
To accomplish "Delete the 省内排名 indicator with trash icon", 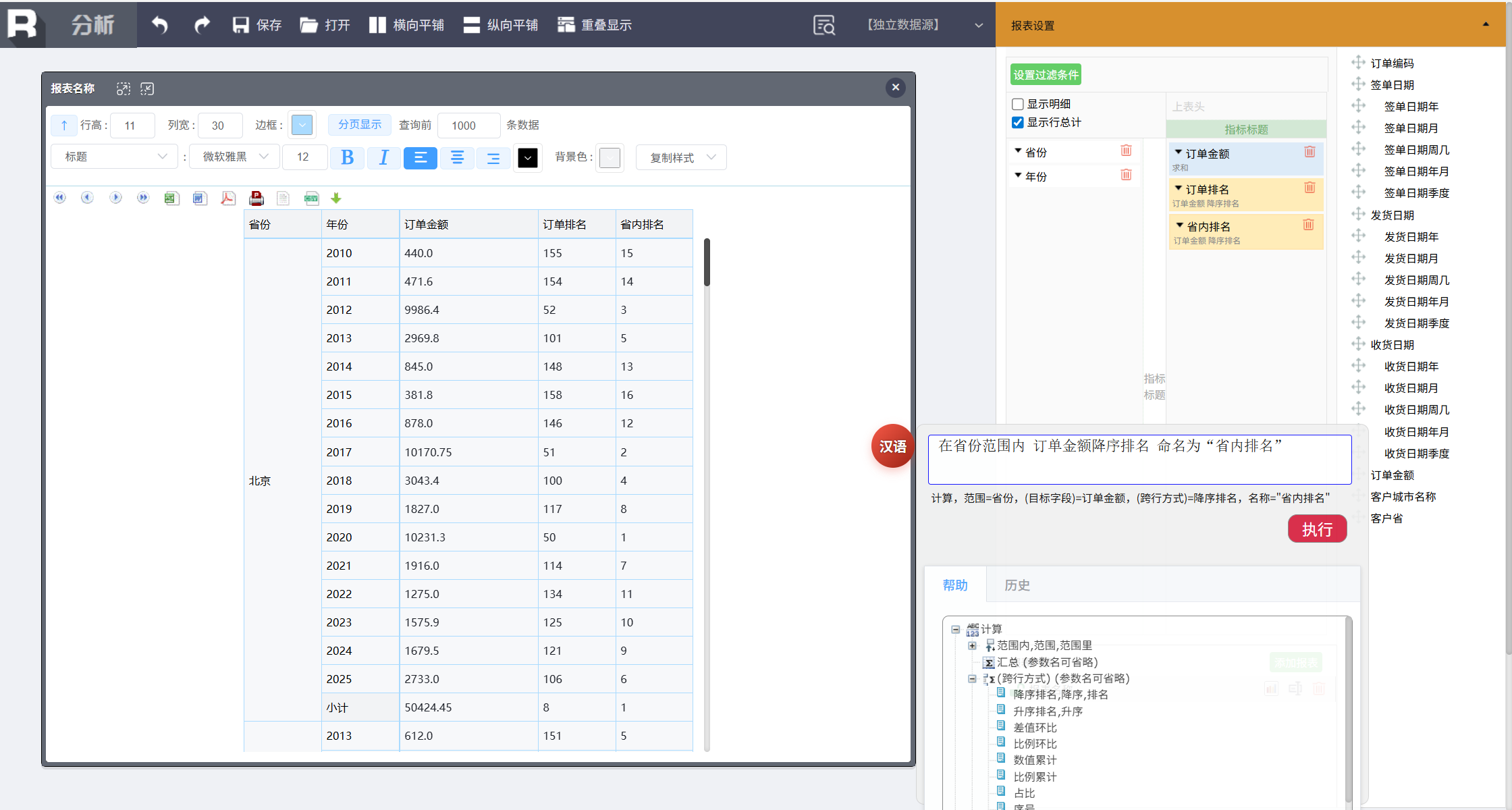I will tap(1308, 225).
